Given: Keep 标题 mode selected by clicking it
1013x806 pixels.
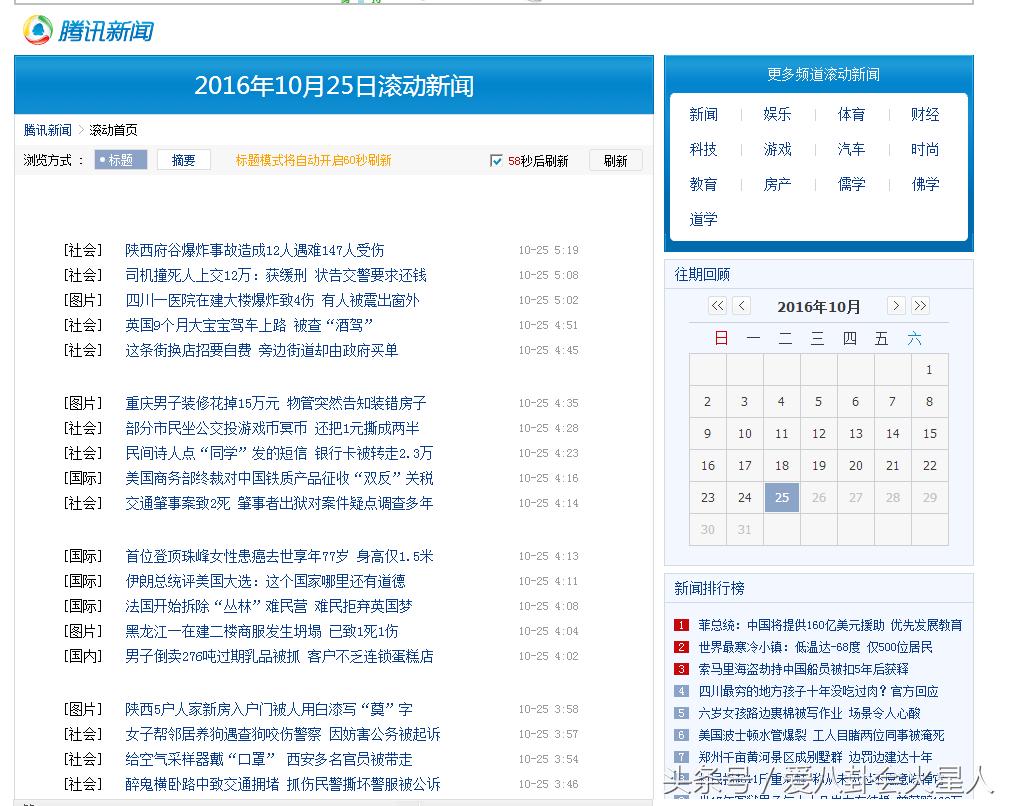Looking at the screenshot, I should point(120,159).
